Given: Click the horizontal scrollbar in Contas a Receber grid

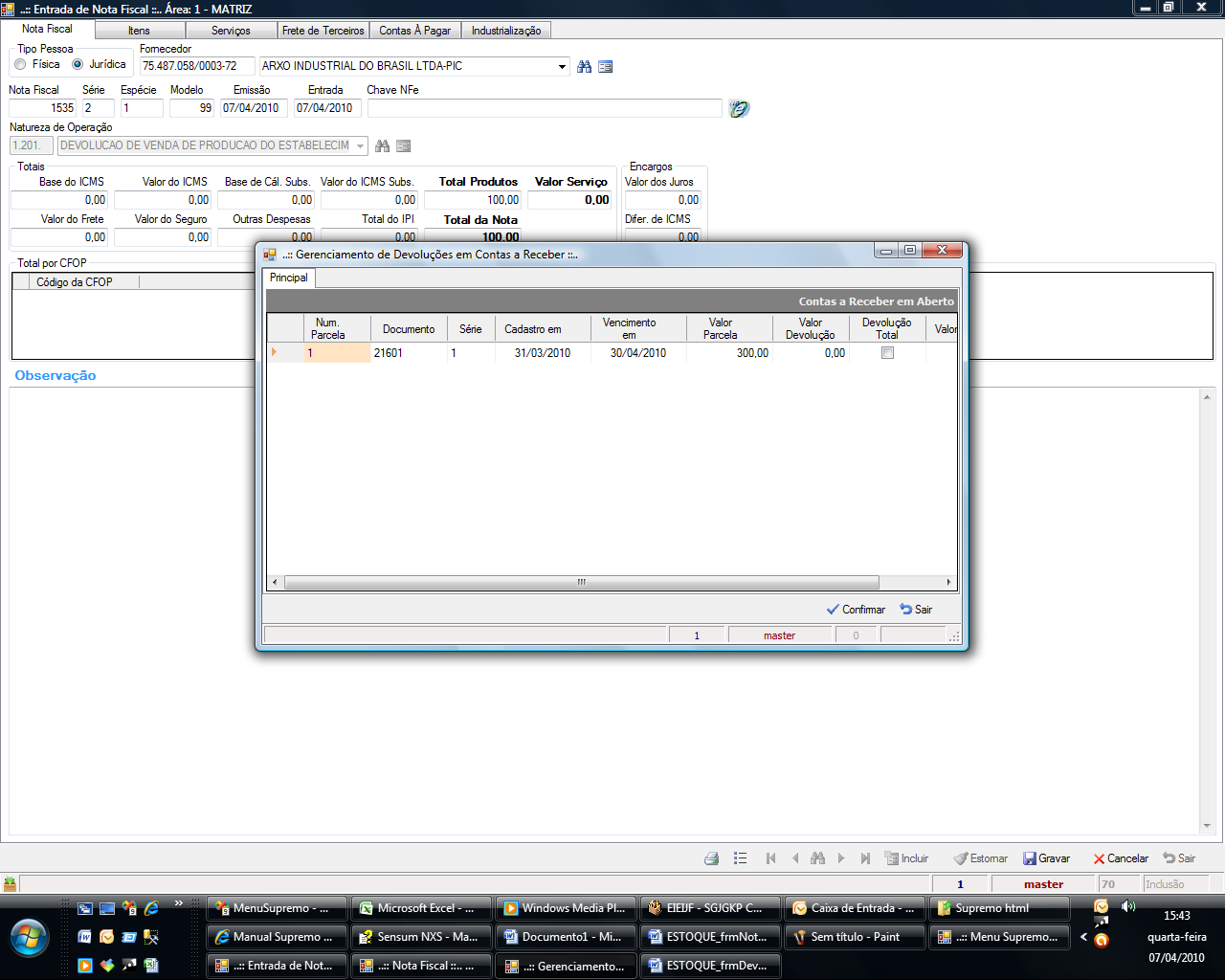Looking at the screenshot, I should point(582,582).
